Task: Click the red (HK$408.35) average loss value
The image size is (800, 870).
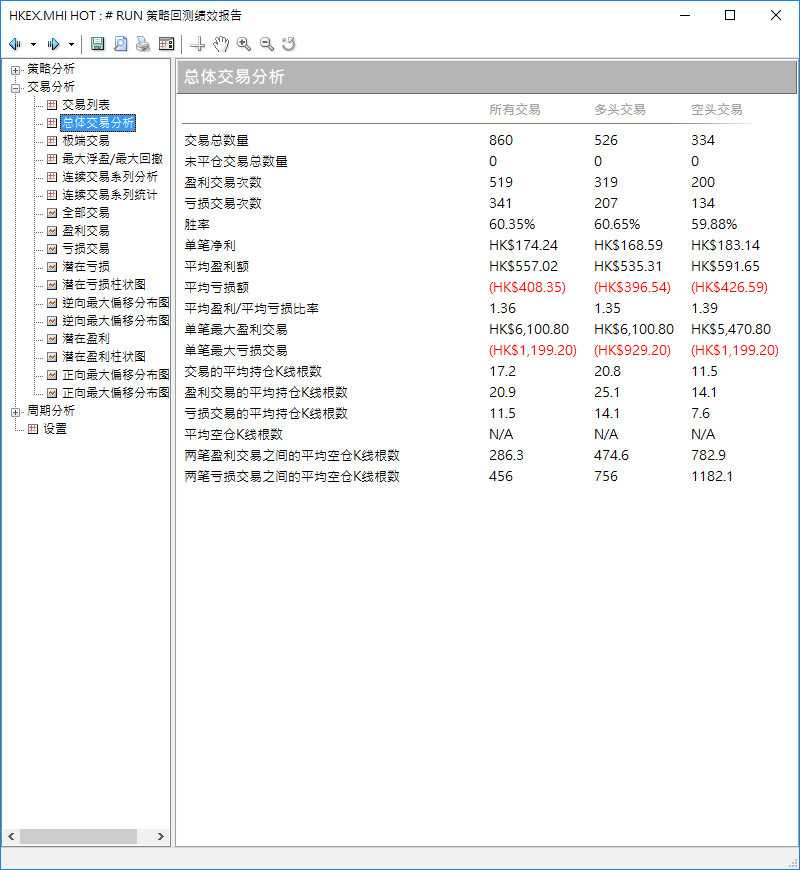Action: click(x=527, y=287)
